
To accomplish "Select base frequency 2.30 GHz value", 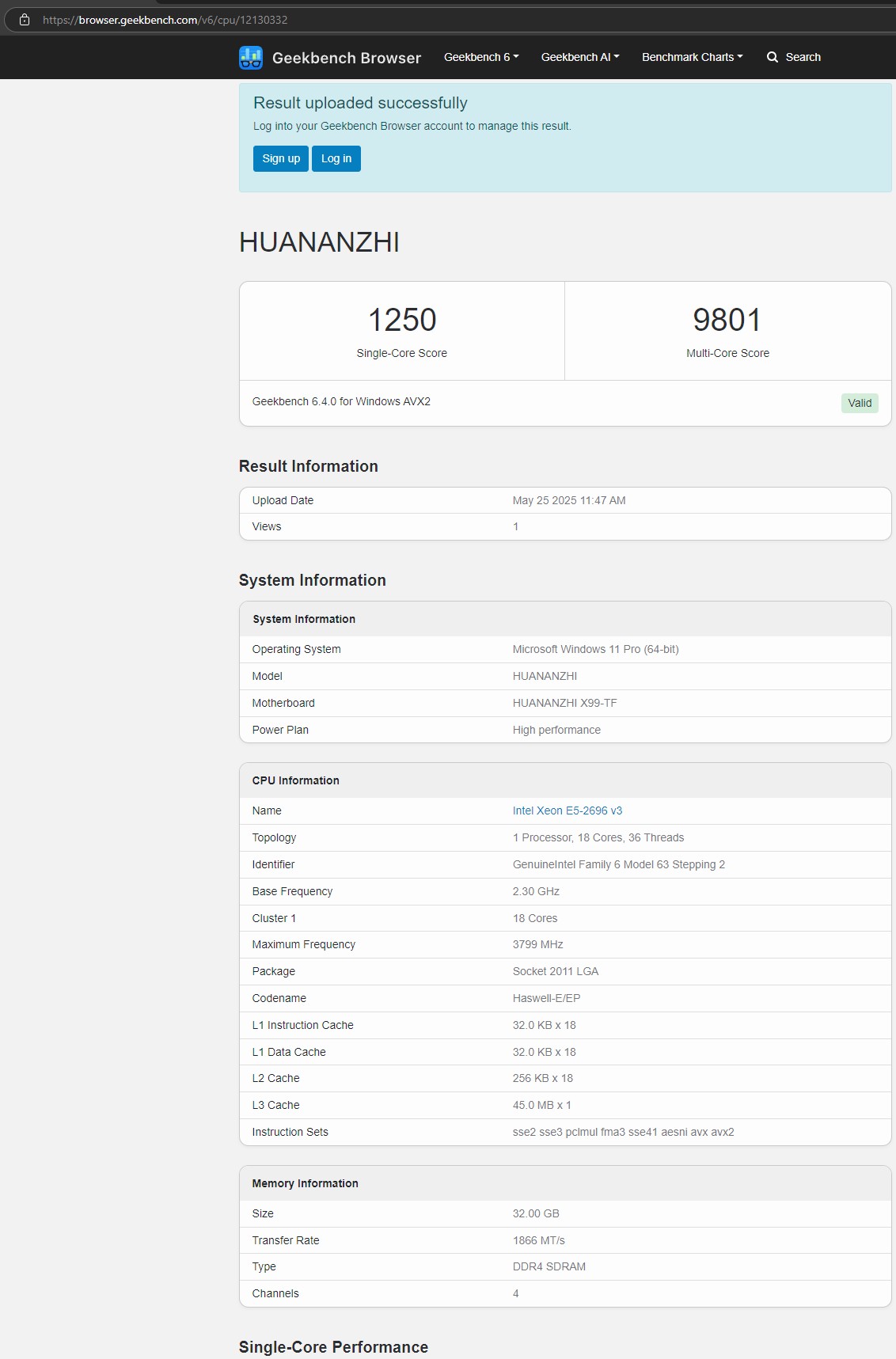I will click(536, 891).
